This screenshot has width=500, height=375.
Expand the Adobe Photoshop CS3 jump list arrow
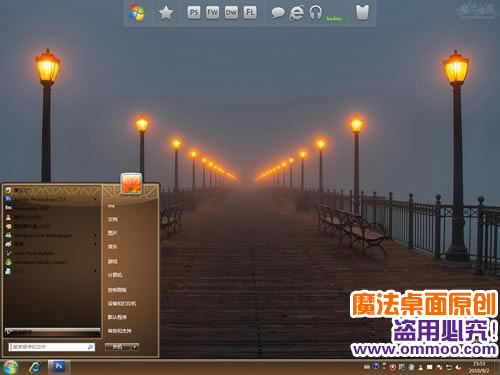96,199
